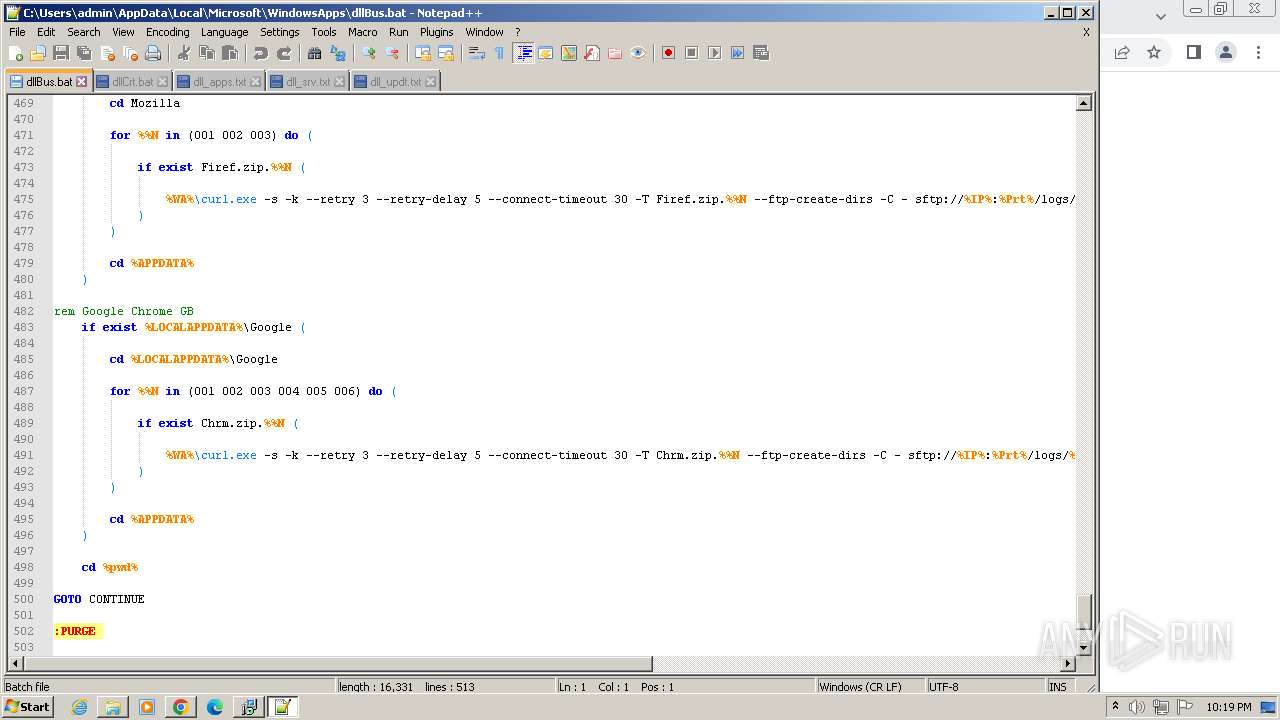This screenshot has width=1280, height=720.
Task: Start macro recording with red dot
Action: pyautogui.click(x=668, y=53)
